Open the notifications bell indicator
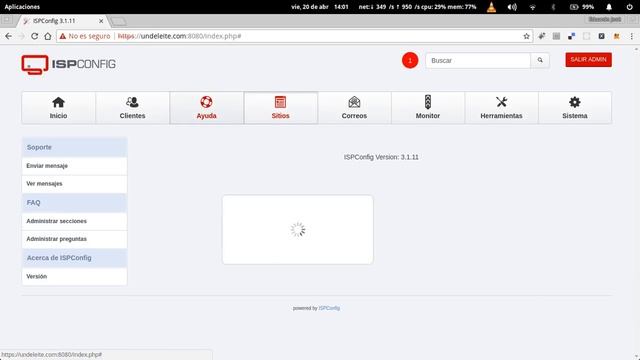Viewport: 640px width, 360px height. pyautogui.click(x=609, y=7)
